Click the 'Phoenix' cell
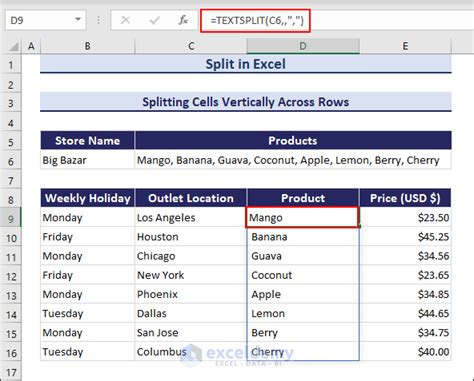474x381 pixels. 191,294
